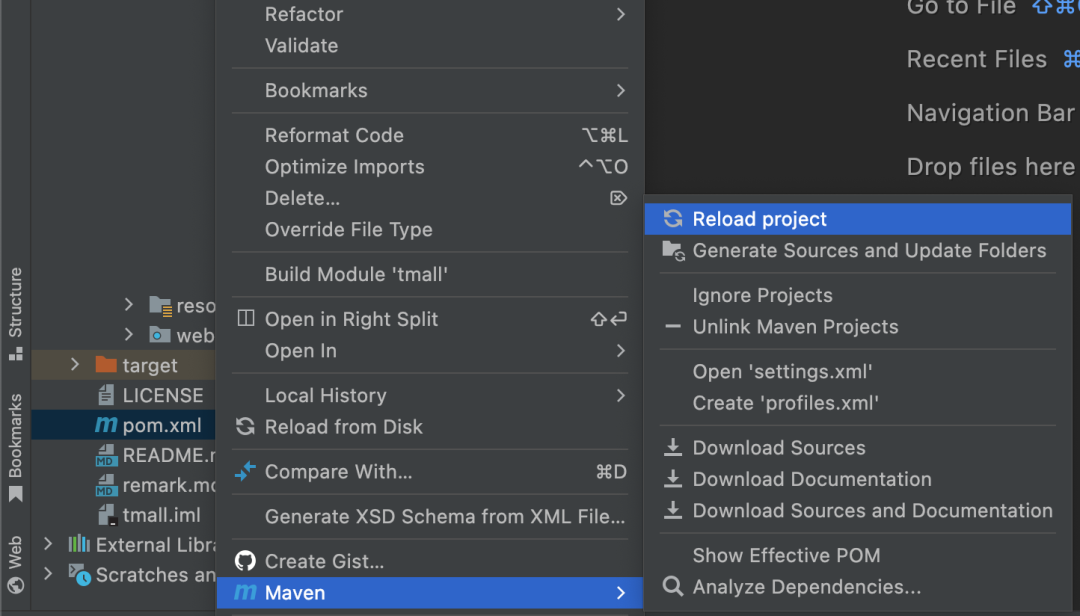1080x616 pixels.
Task: Expand the target folder
Action: point(75,365)
